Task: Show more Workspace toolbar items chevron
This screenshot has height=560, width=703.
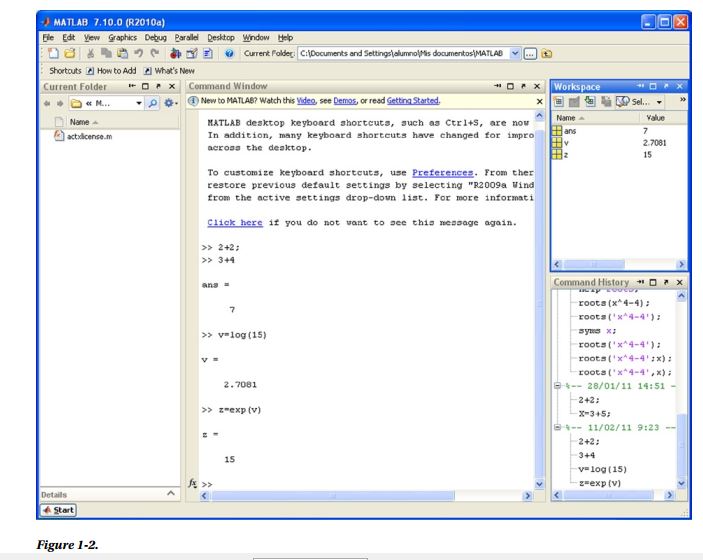Action: [682, 100]
